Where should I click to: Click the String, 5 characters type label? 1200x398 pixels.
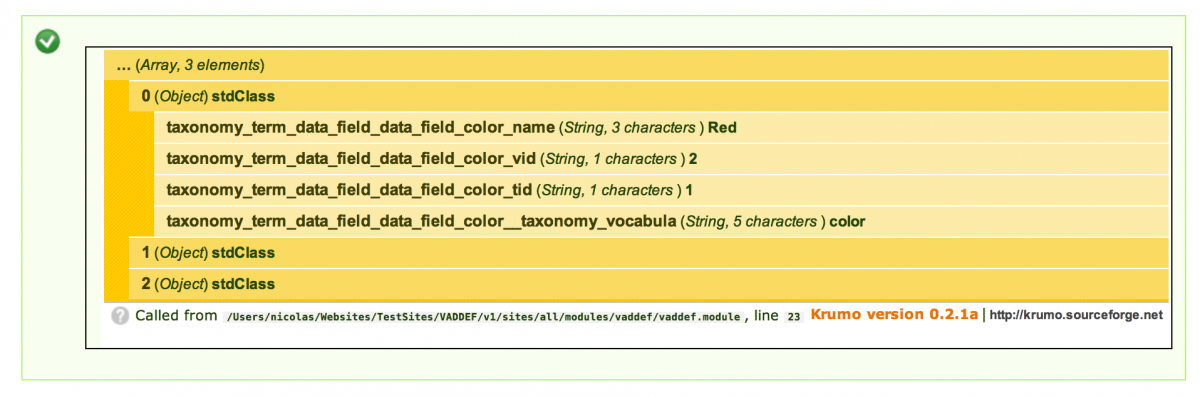(x=753, y=221)
